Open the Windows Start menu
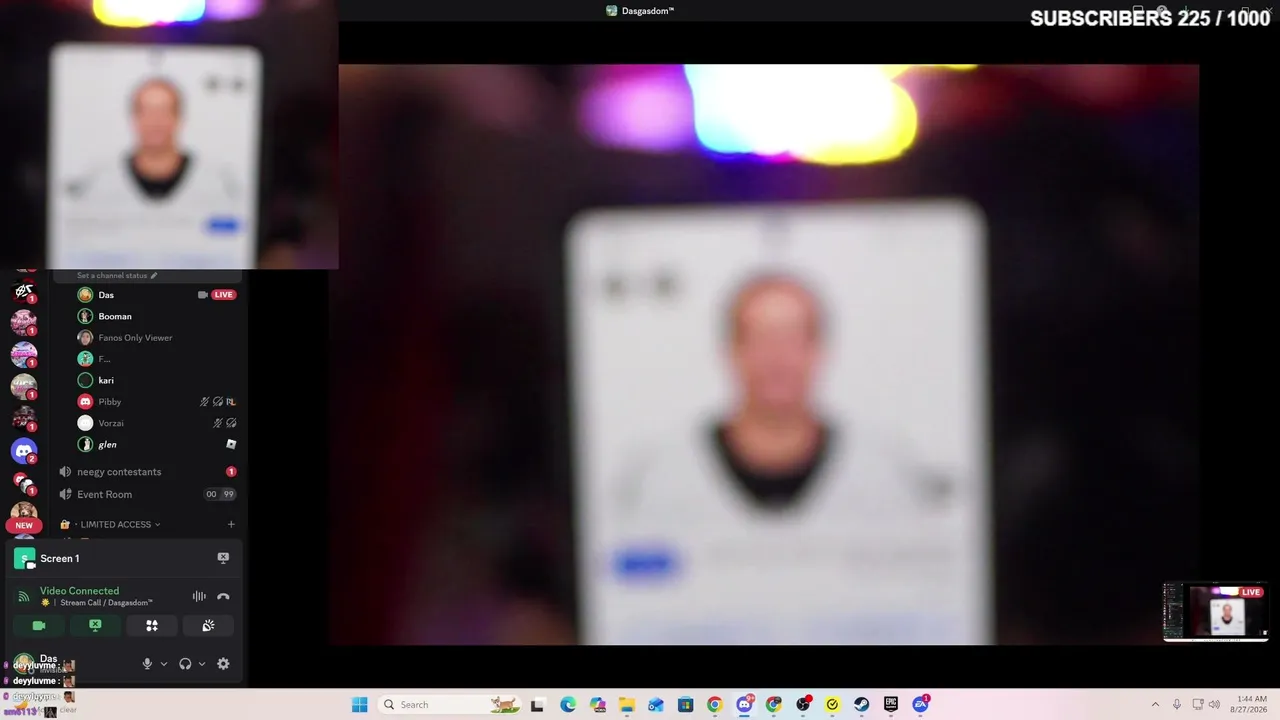The image size is (1280, 720). (x=360, y=705)
